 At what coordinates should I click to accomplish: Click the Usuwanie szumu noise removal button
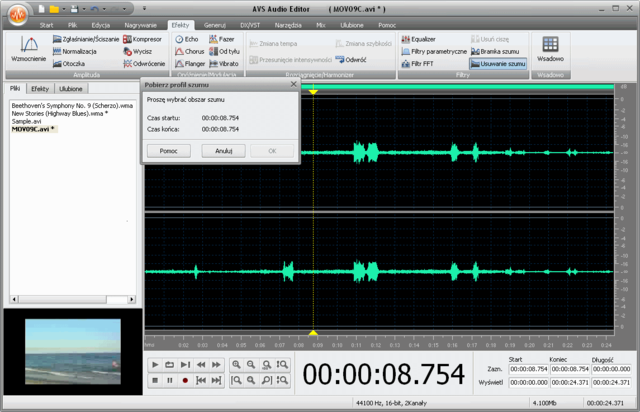coord(498,64)
